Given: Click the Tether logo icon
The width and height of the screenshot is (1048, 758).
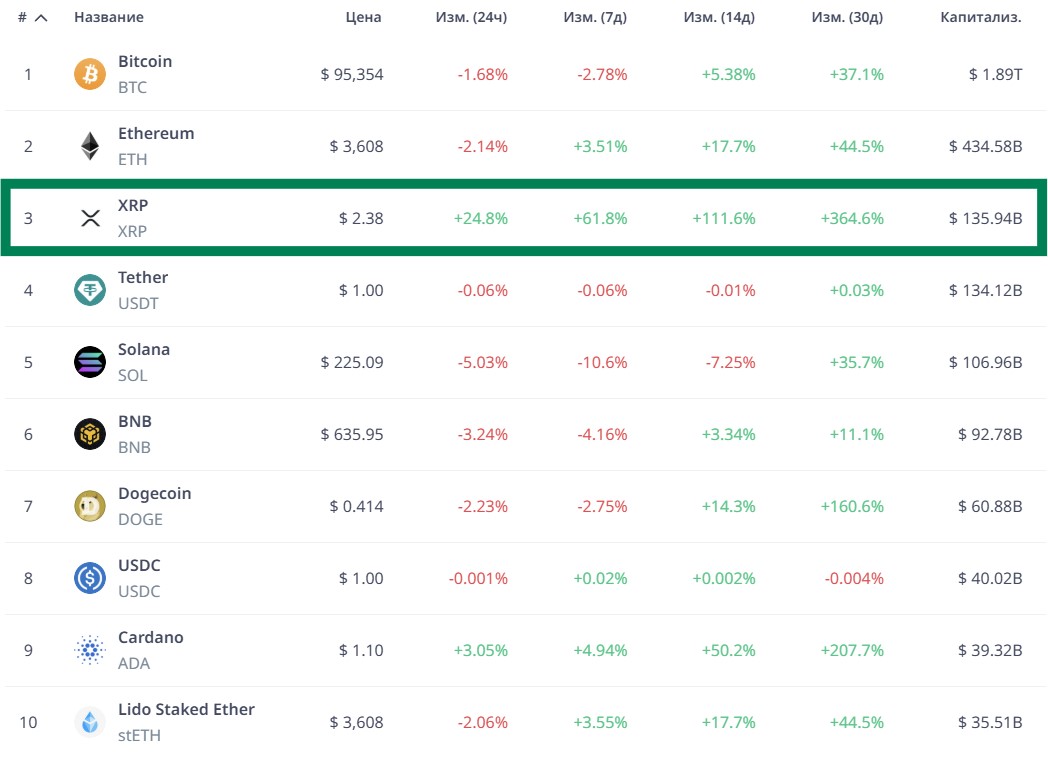Looking at the screenshot, I should pyautogui.click(x=90, y=290).
